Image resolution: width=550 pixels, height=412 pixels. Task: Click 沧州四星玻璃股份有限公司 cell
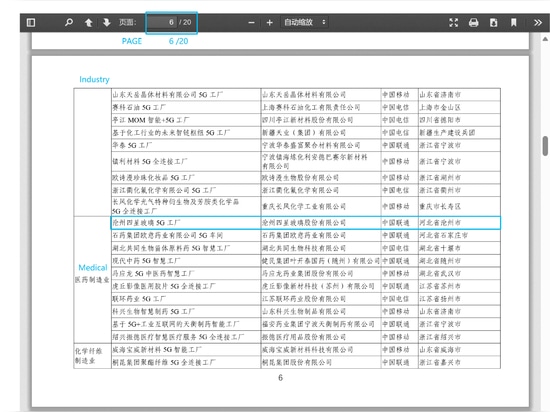point(321,223)
